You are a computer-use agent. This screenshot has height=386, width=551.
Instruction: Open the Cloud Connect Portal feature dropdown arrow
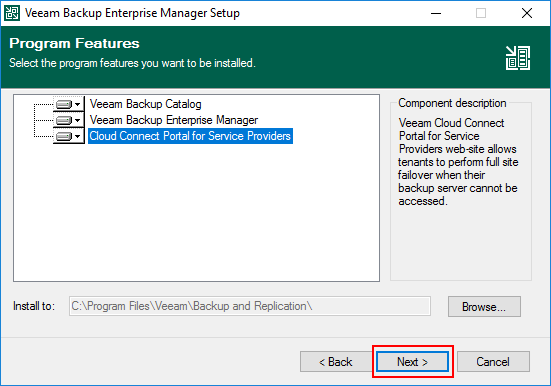point(78,136)
